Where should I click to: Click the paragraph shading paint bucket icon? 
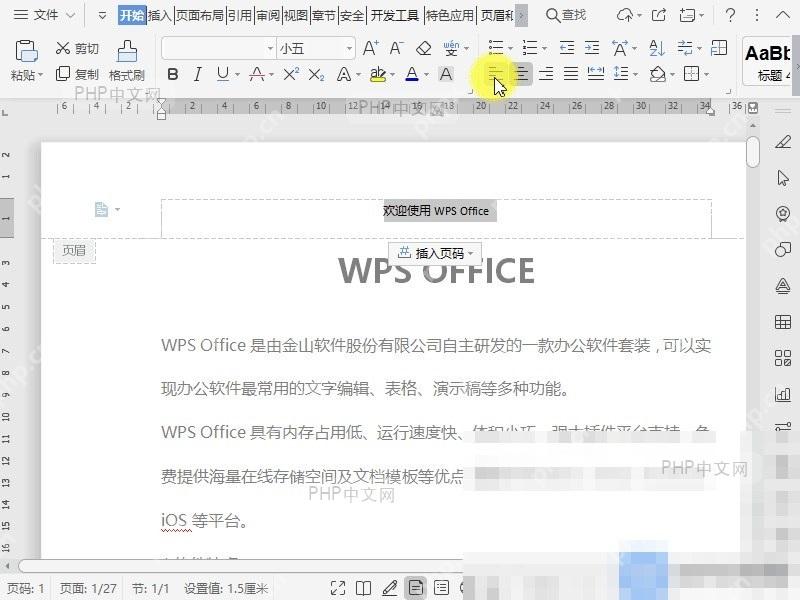point(658,74)
